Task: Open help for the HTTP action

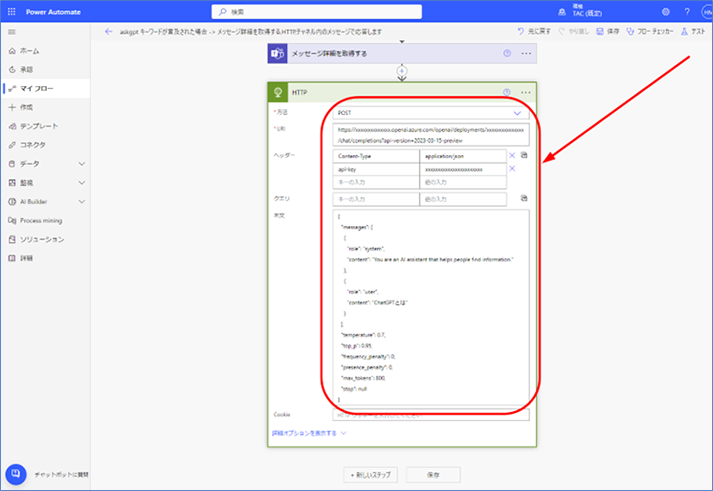Action: [x=507, y=92]
